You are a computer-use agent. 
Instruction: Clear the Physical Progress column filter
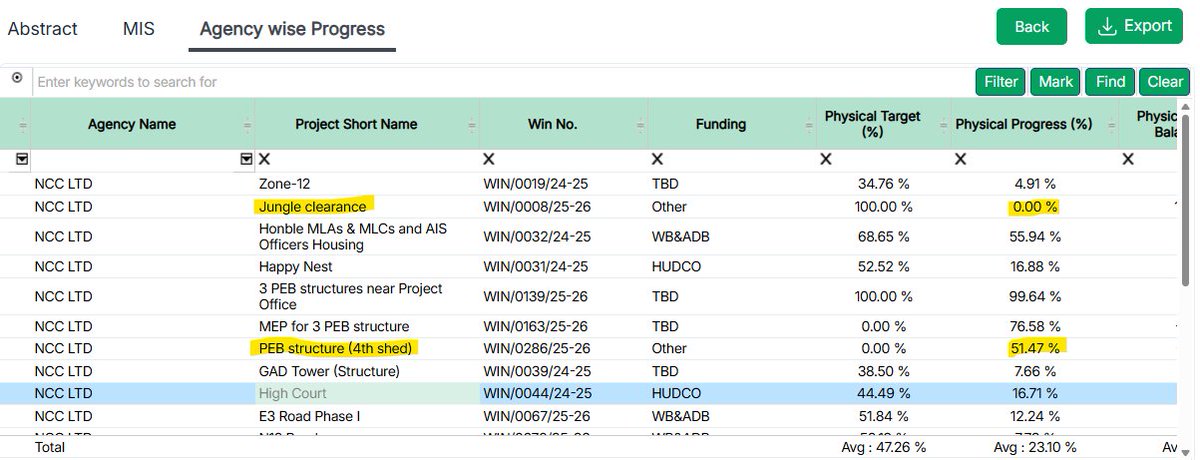pyautogui.click(x=960, y=159)
